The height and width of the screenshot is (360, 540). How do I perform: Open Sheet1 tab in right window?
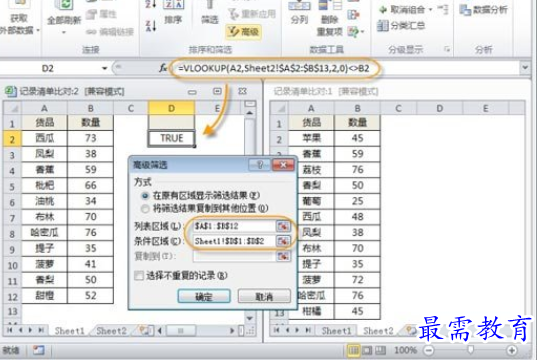point(336,331)
